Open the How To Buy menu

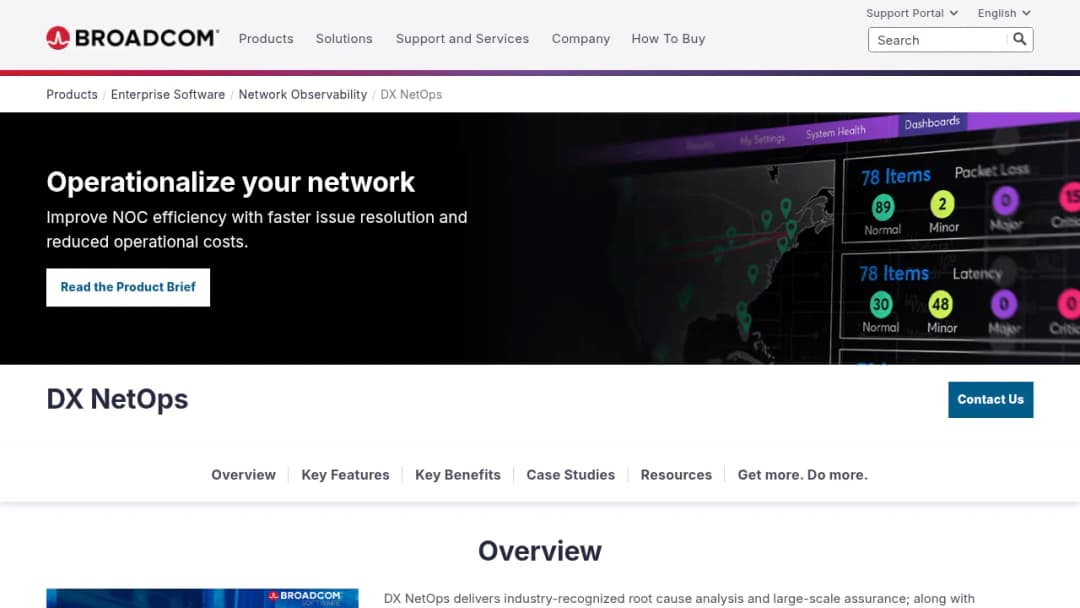(668, 39)
